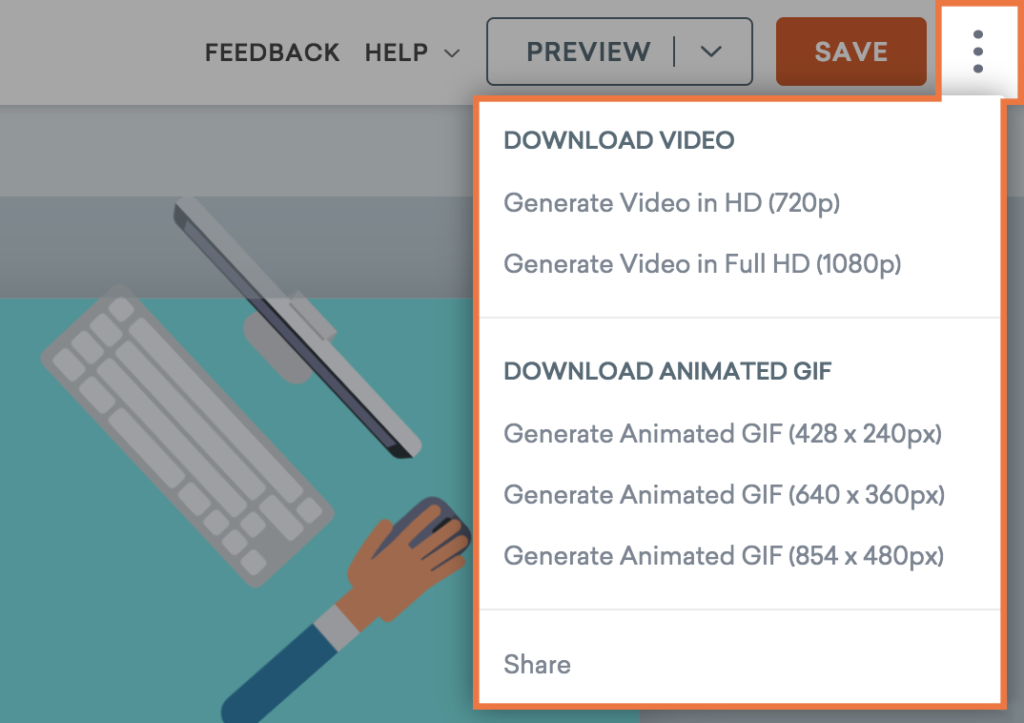Click the Share option

[537, 664]
